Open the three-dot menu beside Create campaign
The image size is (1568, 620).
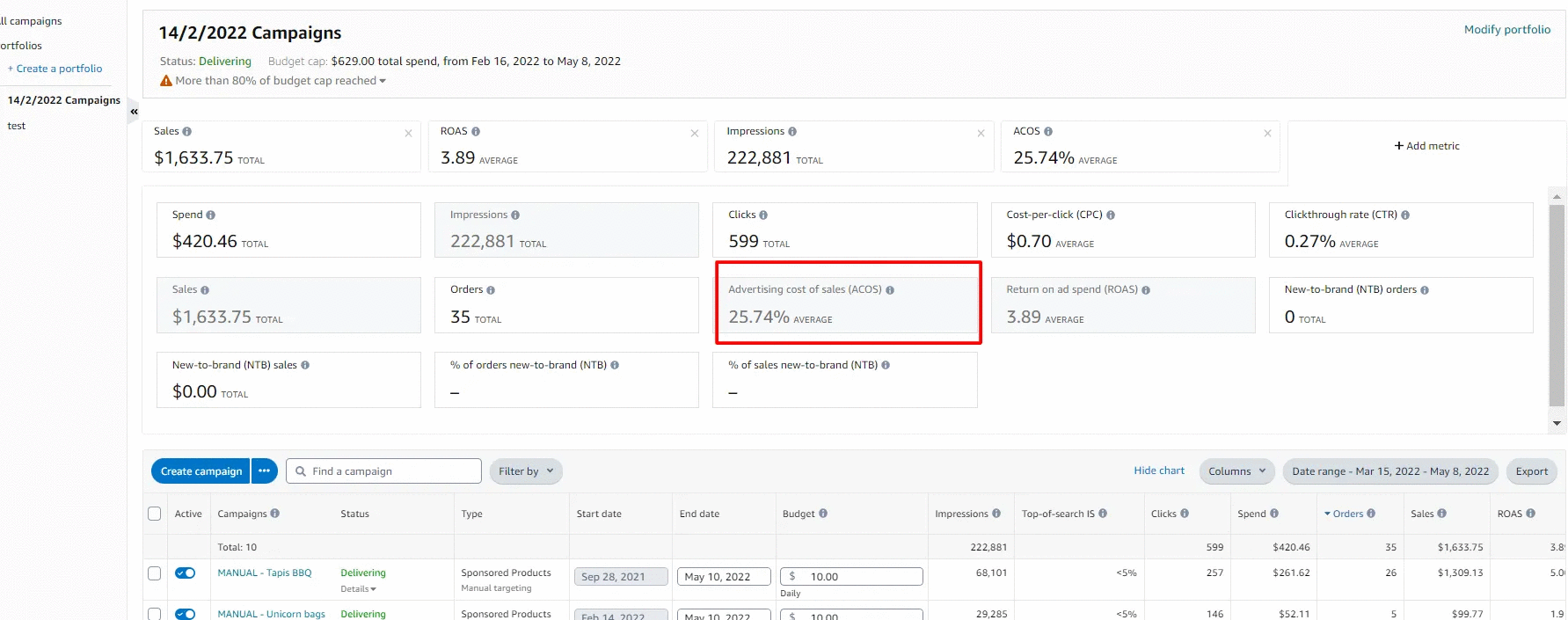coord(264,471)
